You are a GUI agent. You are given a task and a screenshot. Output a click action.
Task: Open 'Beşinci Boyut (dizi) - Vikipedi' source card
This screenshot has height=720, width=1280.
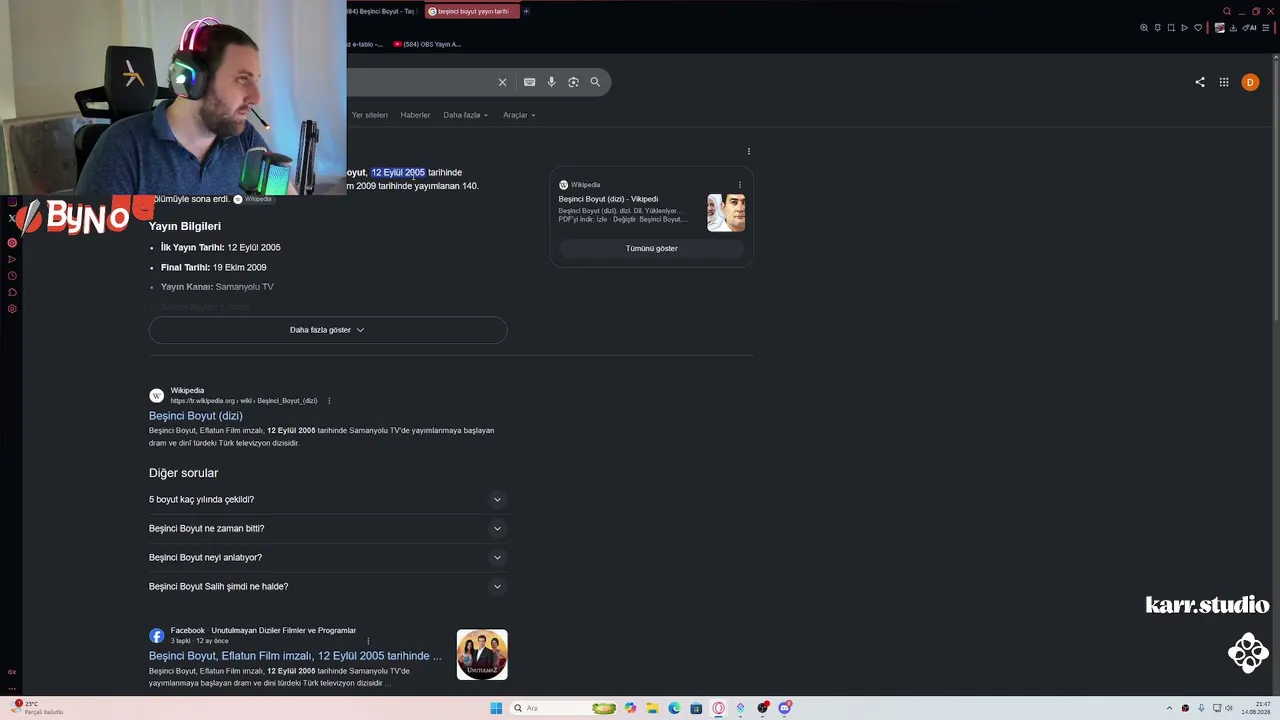[608, 199]
